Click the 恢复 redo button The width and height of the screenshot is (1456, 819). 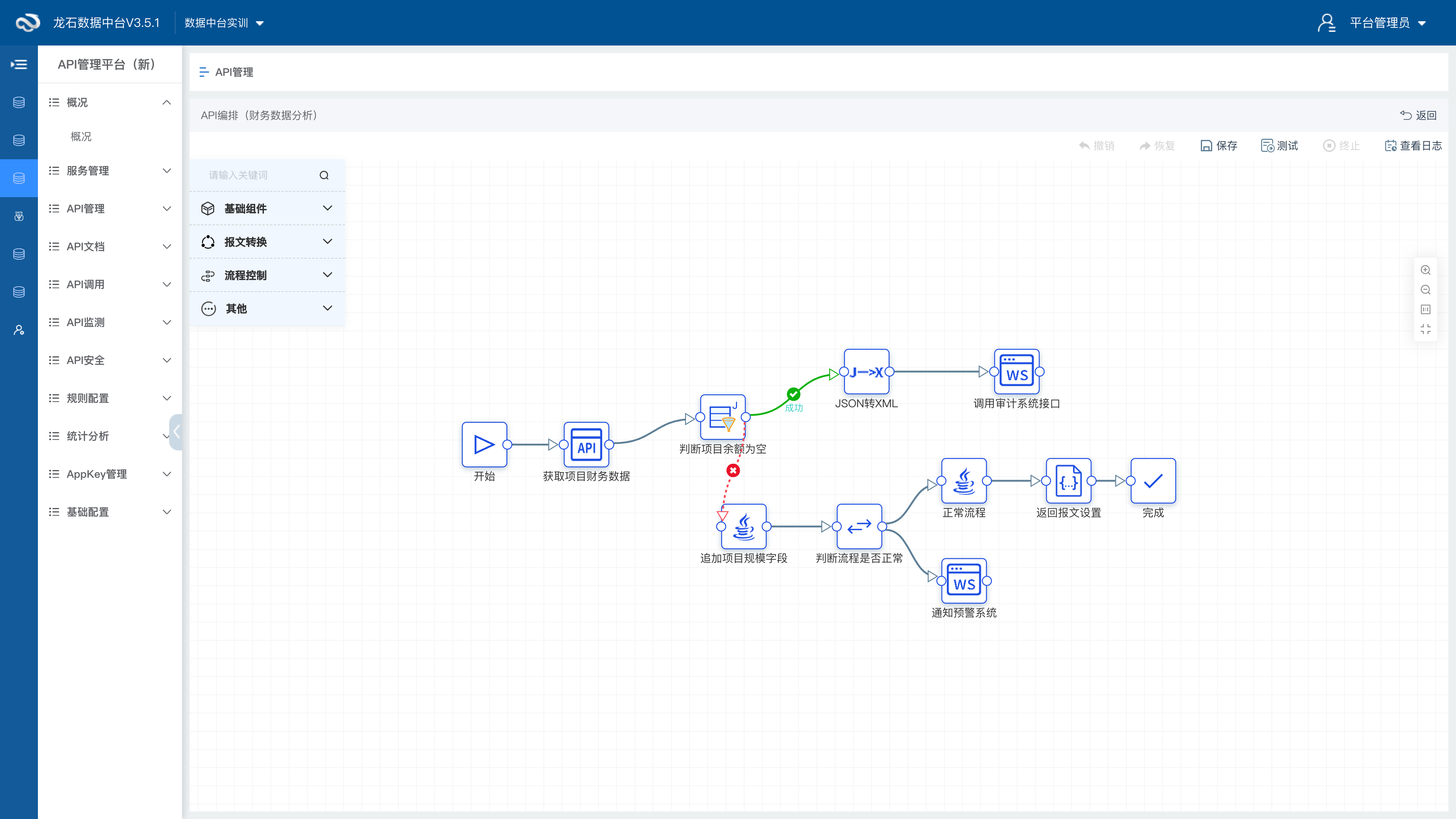click(1157, 146)
